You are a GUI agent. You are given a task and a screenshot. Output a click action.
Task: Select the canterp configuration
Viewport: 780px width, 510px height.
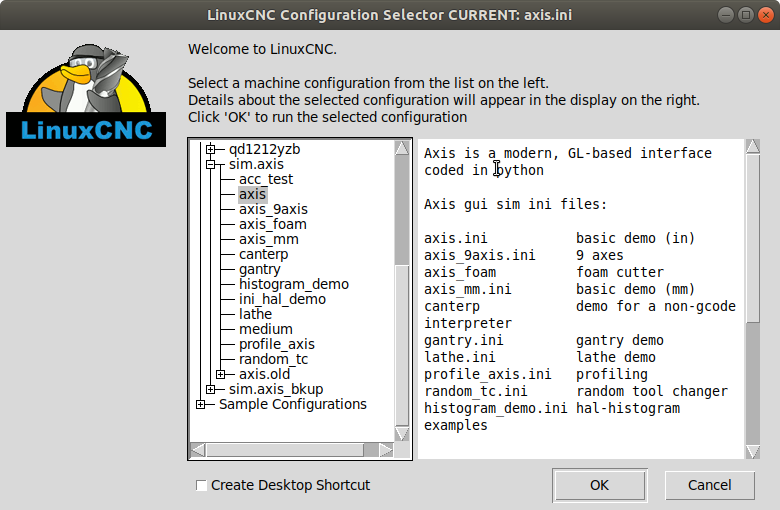pyautogui.click(x=263, y=254)
